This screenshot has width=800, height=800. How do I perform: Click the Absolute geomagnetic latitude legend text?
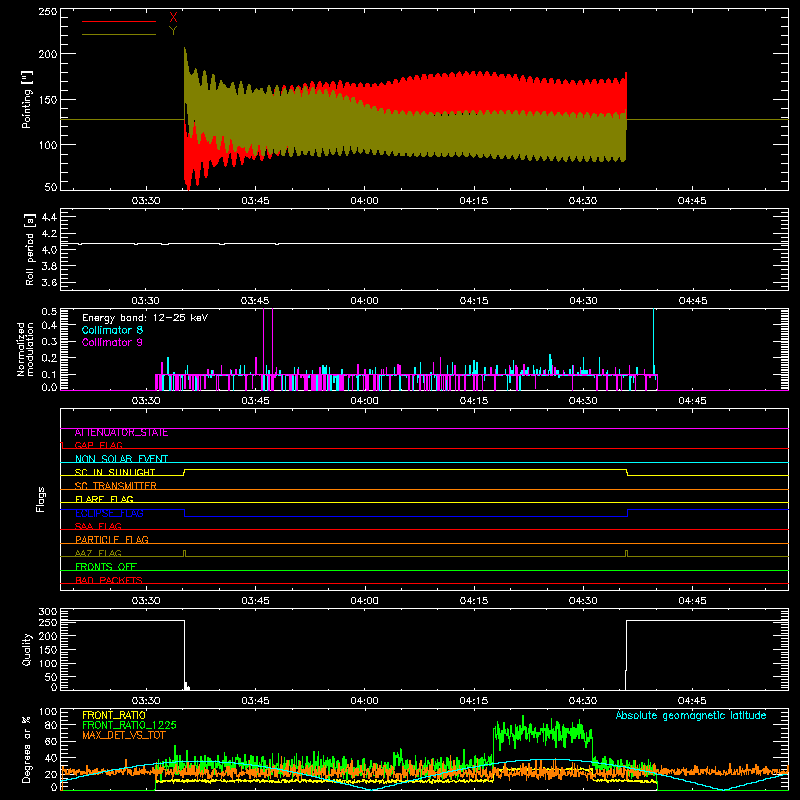(x=691, y=716)
